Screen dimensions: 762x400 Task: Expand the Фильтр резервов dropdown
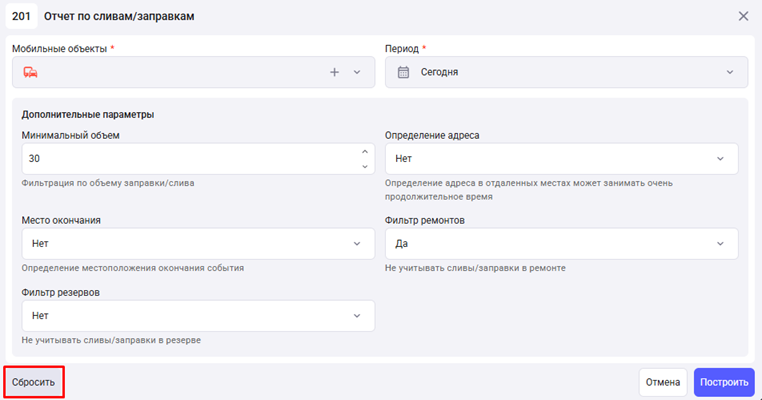197,316
